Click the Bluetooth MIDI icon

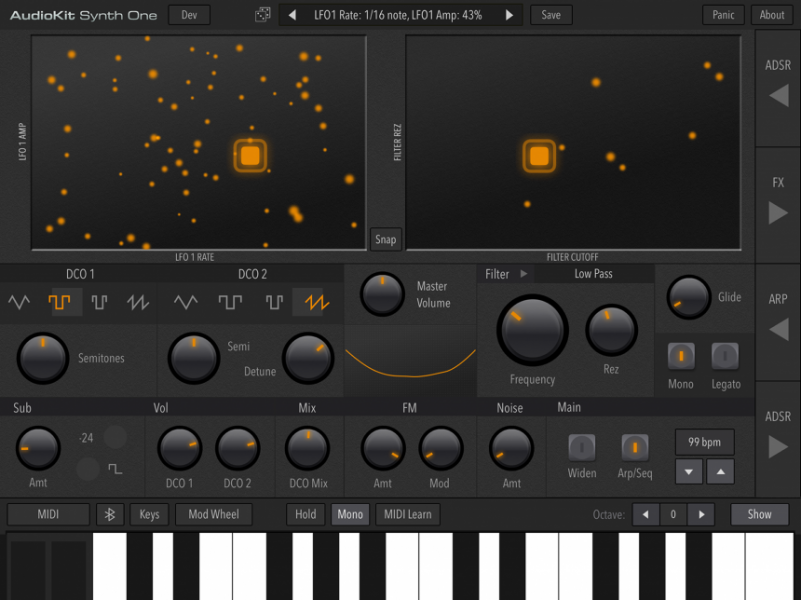coord(110,514)
